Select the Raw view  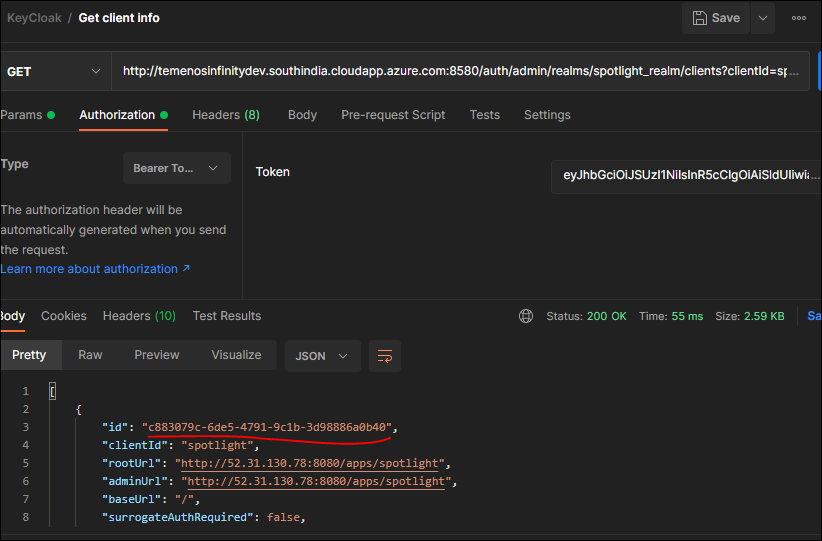pos(90,355)
